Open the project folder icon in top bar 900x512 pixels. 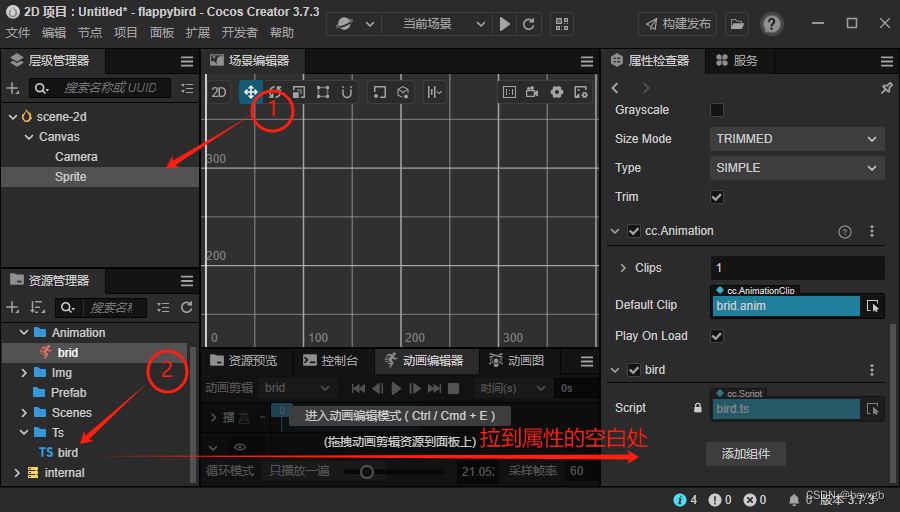tap(736, 24)
